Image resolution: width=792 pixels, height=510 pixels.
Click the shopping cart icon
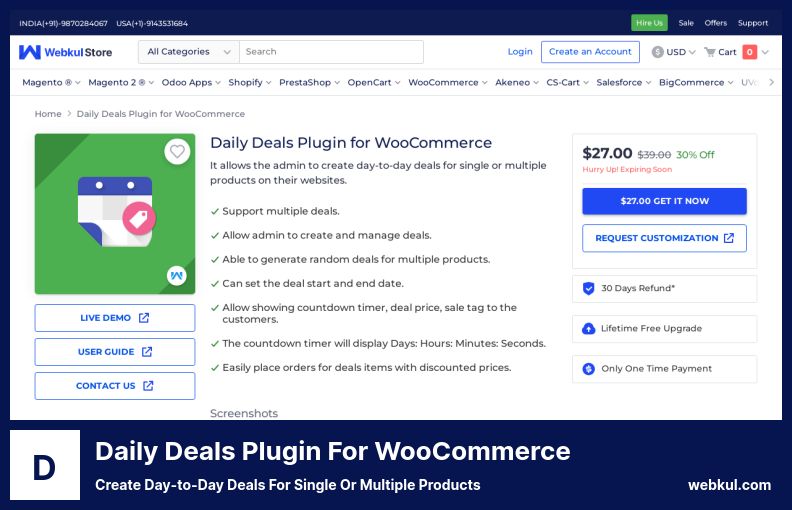710,52
